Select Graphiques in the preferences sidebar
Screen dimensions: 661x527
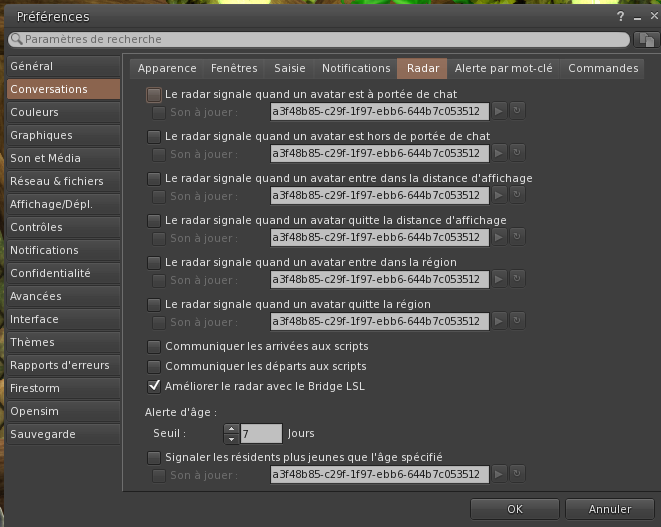pos(42,135)
